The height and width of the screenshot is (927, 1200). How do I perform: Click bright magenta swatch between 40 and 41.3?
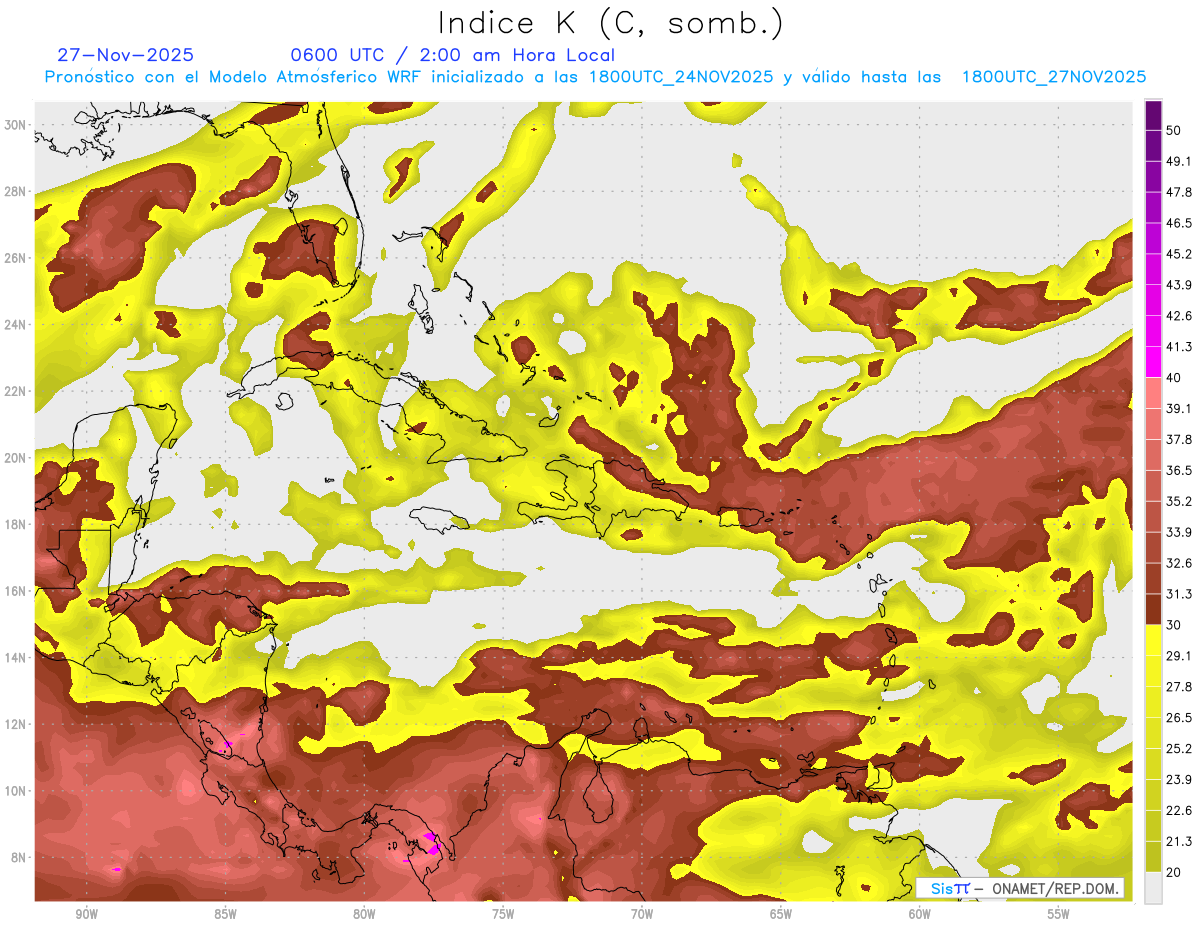(x=1153, y=362)
